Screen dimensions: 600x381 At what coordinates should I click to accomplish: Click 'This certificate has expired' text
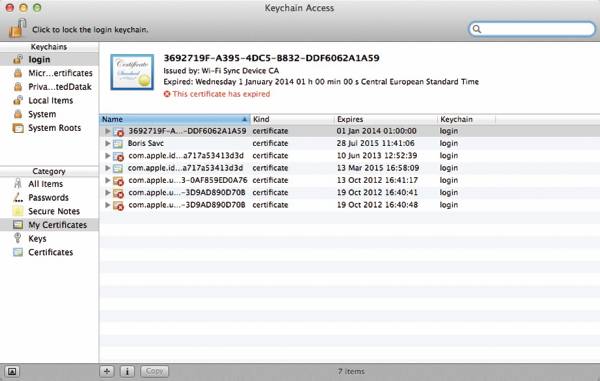pyautogui.click(x=221, y=94)
